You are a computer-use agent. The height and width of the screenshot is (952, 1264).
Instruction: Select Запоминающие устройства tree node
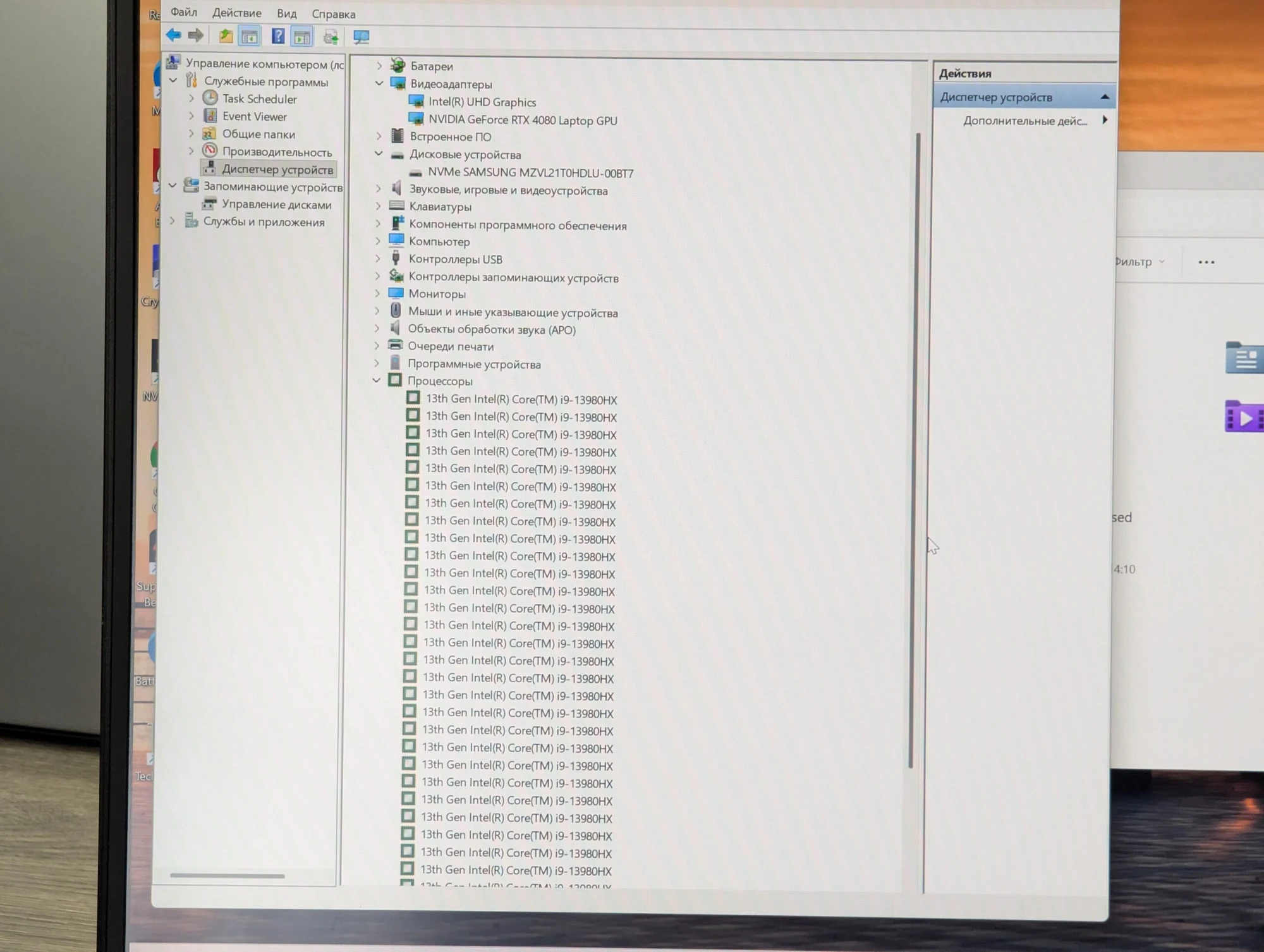273,187
